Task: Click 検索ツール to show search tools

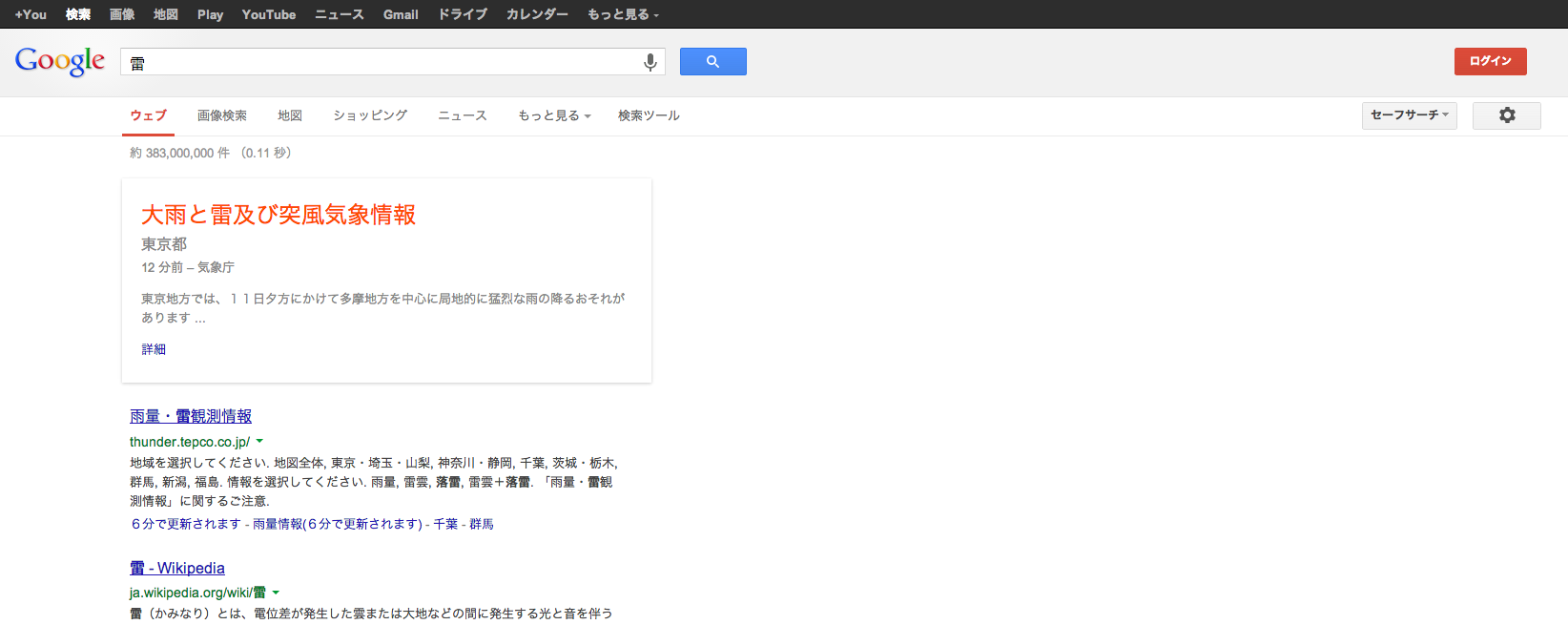Action: tap(649, 115)
